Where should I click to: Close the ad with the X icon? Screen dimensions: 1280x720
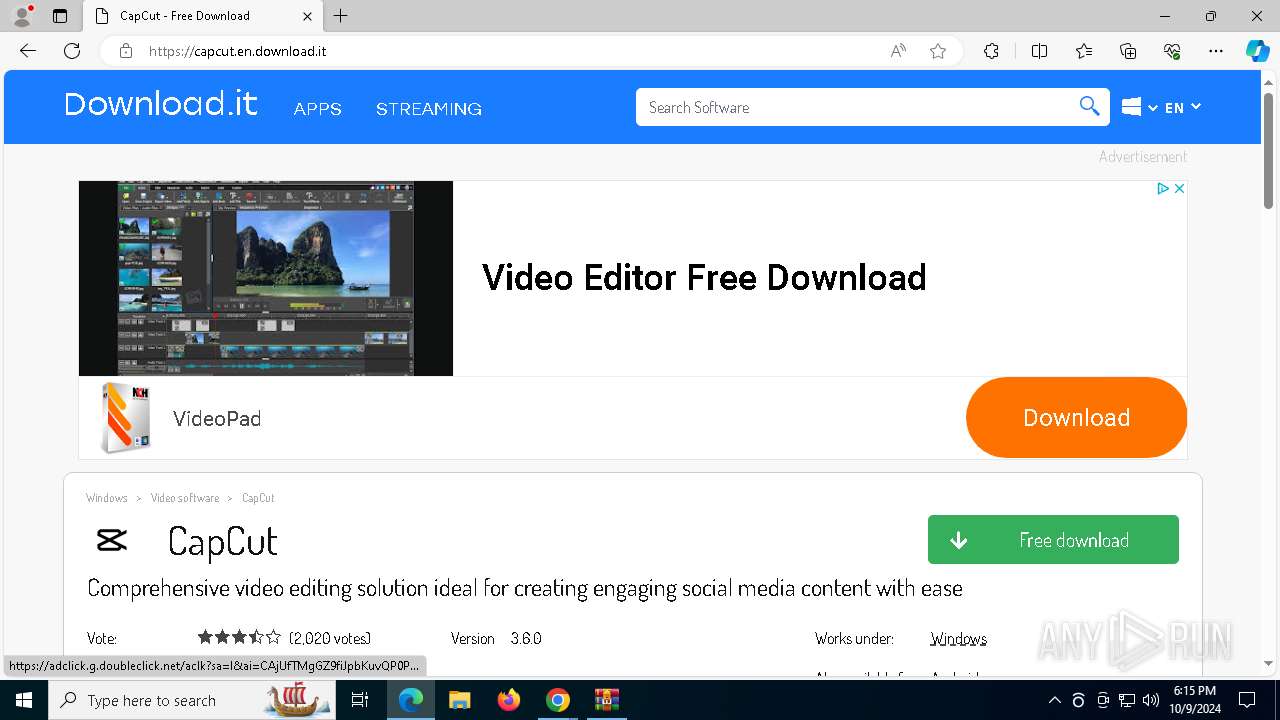1179,188
